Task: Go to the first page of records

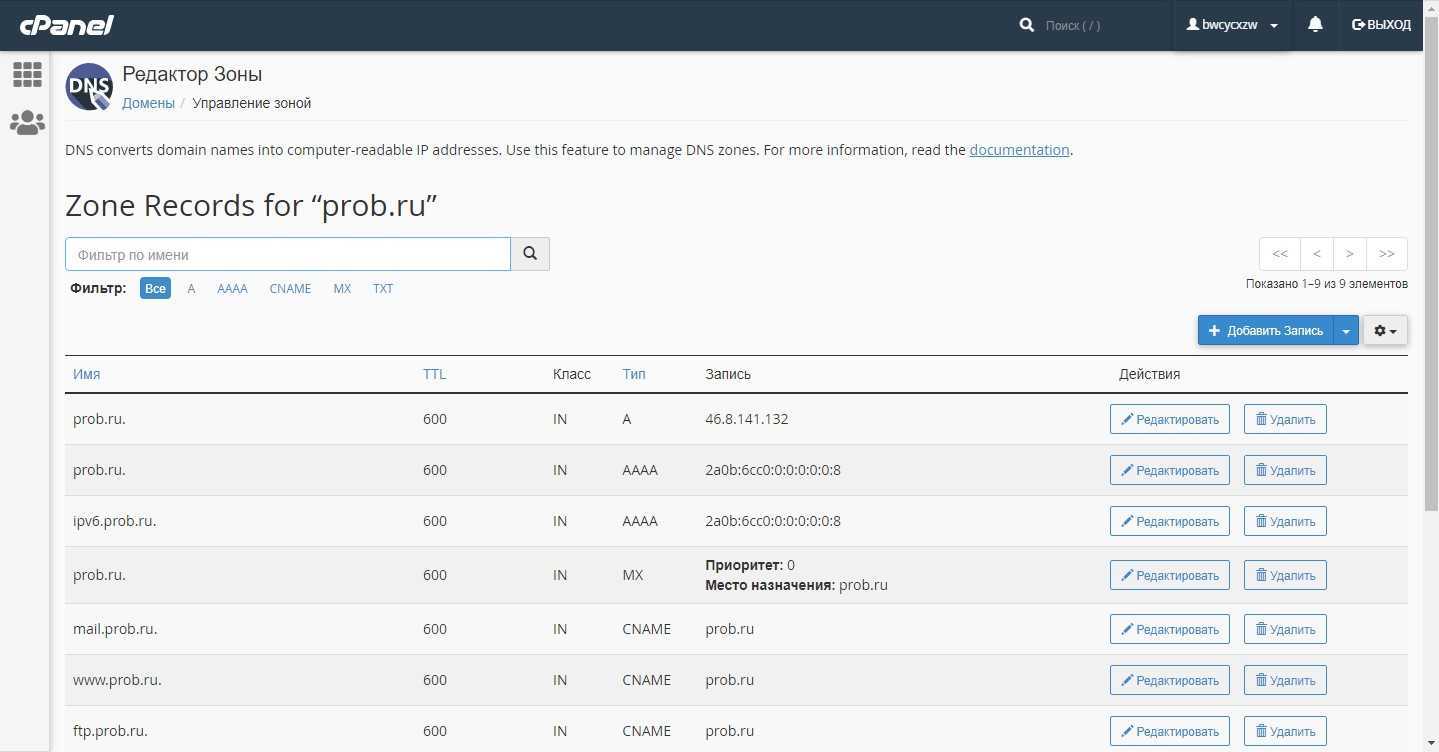Action: click(x=1280, y=254)
